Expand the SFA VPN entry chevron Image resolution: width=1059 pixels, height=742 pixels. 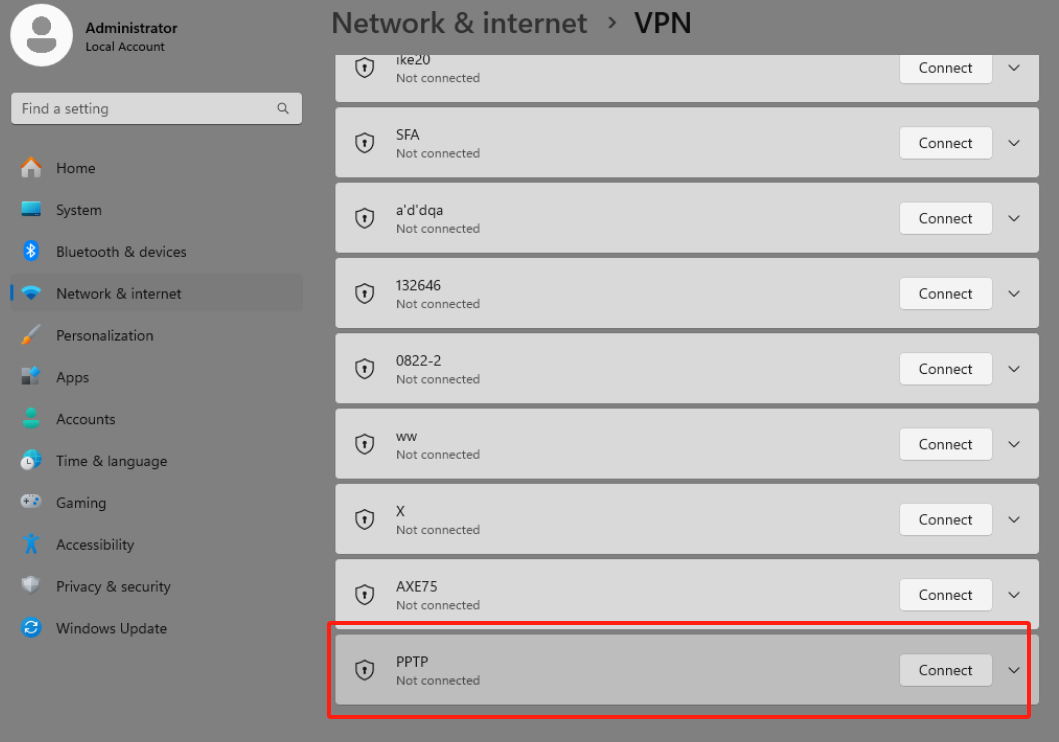[x=1014, y=143]
